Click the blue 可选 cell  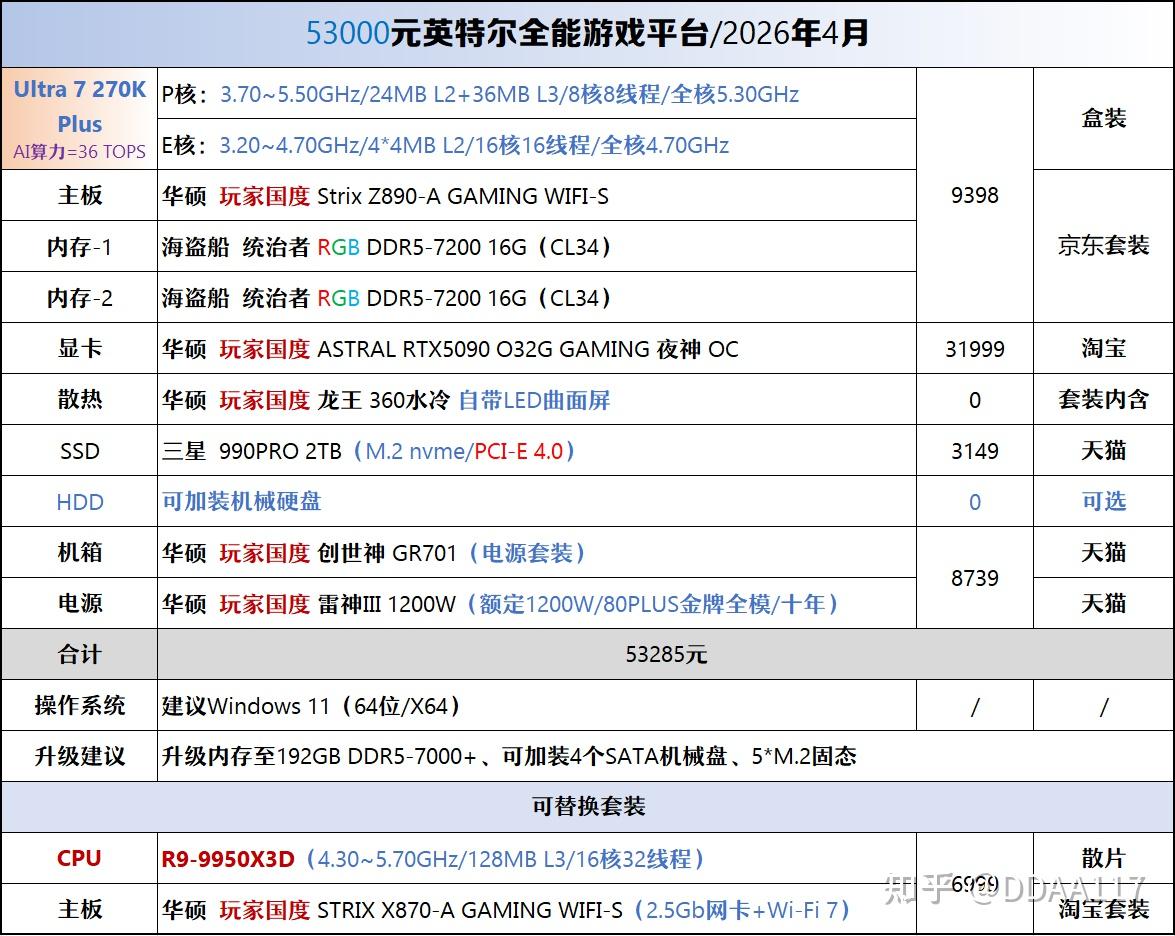(1103, 501)
